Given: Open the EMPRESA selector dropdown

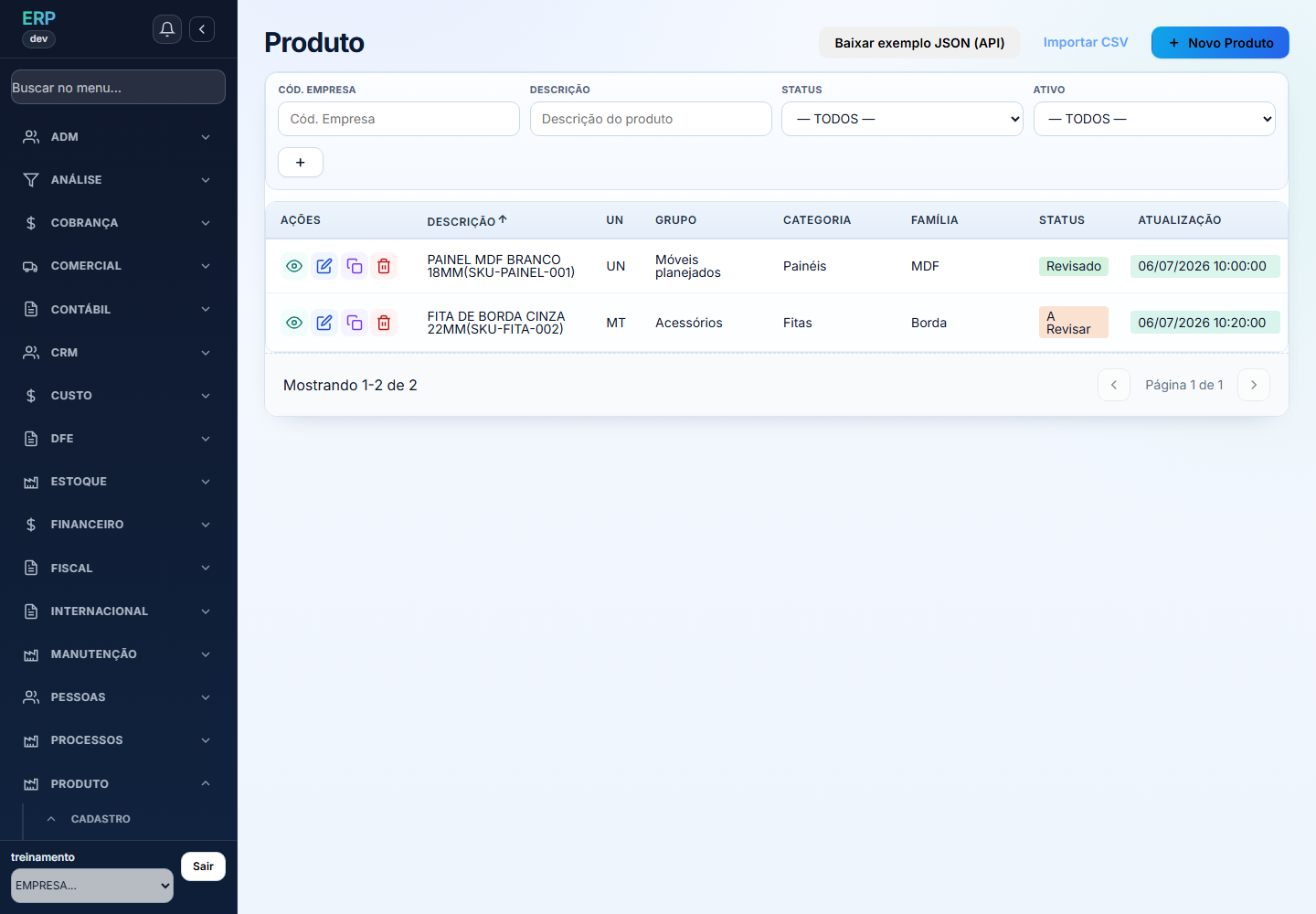Looking at the screenshot, I should (92, 886).
